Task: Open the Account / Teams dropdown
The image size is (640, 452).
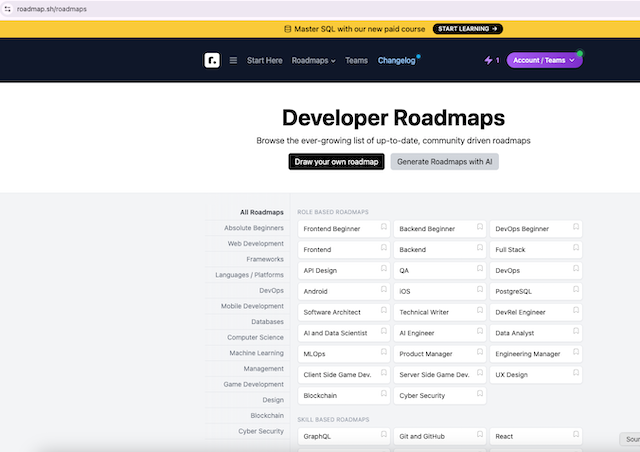Action: 544,60
